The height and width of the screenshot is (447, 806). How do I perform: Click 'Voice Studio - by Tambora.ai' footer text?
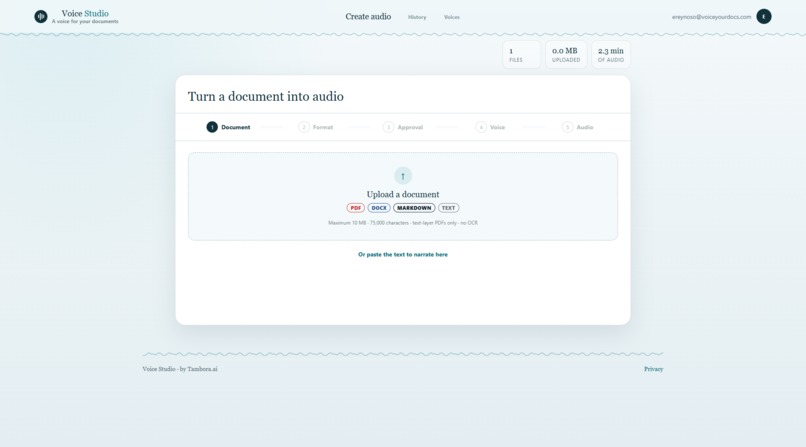click(x=180, y=369)
